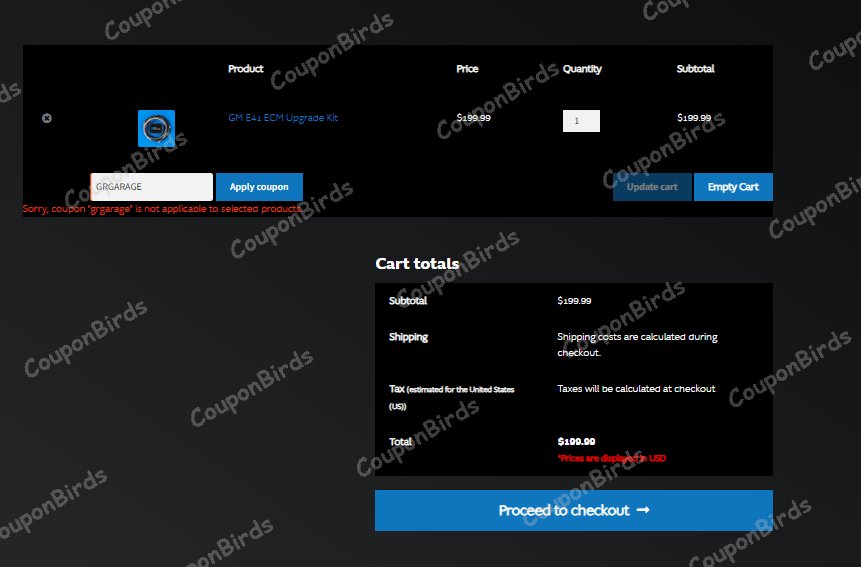Open the GM E41 ECM Upgrade Kit link
Image resolution: width=861 pixels, height=567 pixels.
click(283, 118)
